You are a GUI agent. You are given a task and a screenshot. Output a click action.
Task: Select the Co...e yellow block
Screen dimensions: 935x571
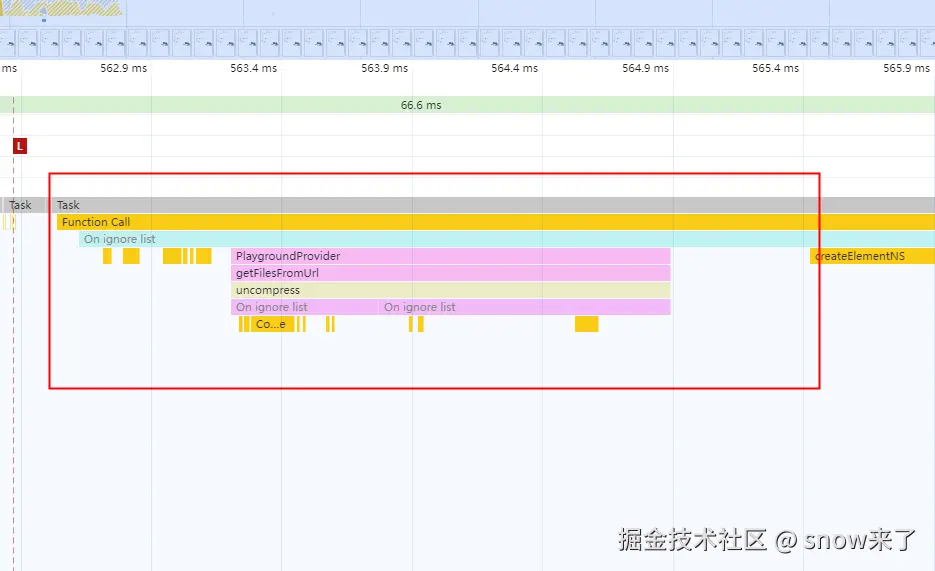(273, 324)
